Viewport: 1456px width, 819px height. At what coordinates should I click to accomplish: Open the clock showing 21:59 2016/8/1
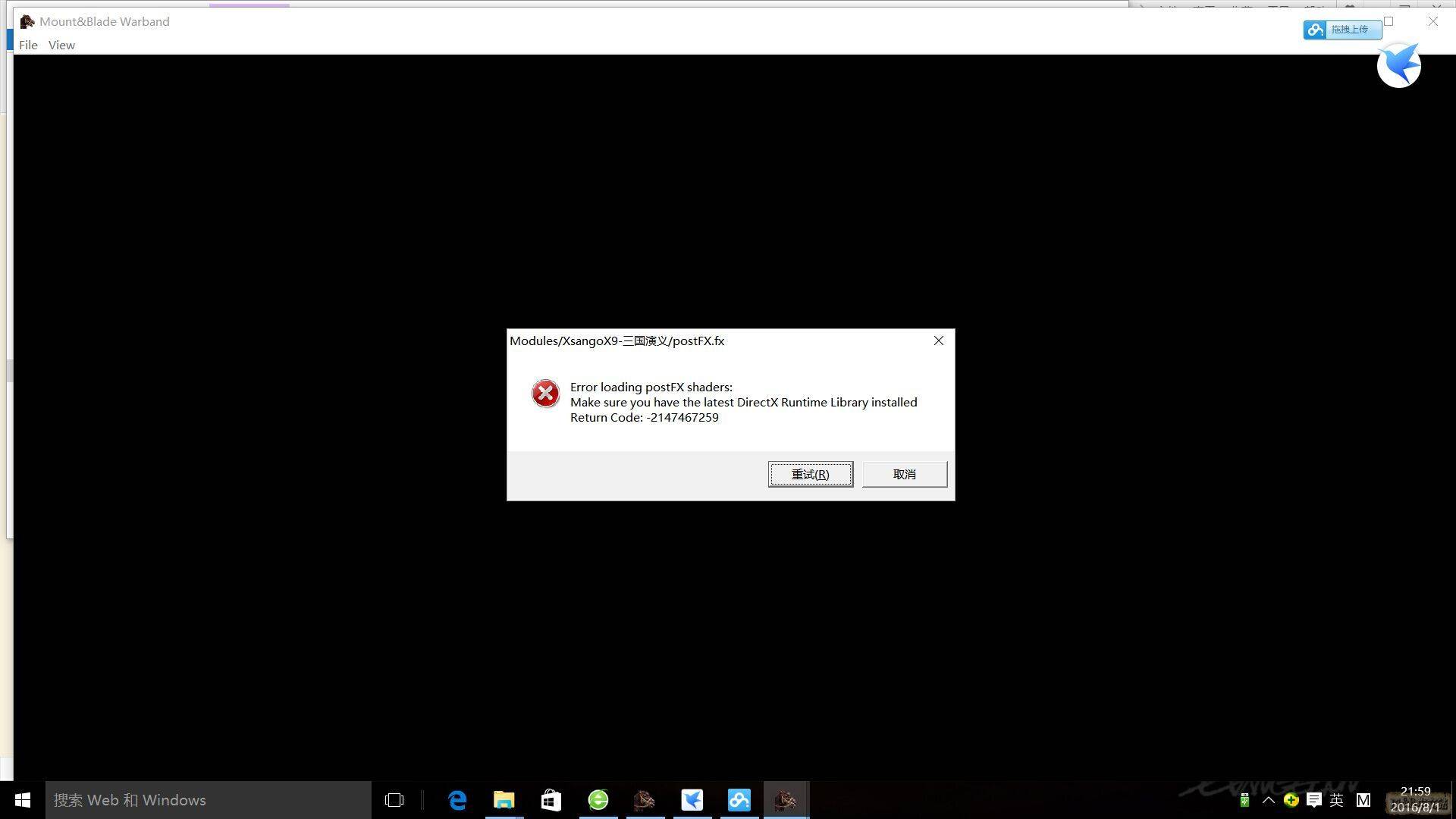[1416, 800]
